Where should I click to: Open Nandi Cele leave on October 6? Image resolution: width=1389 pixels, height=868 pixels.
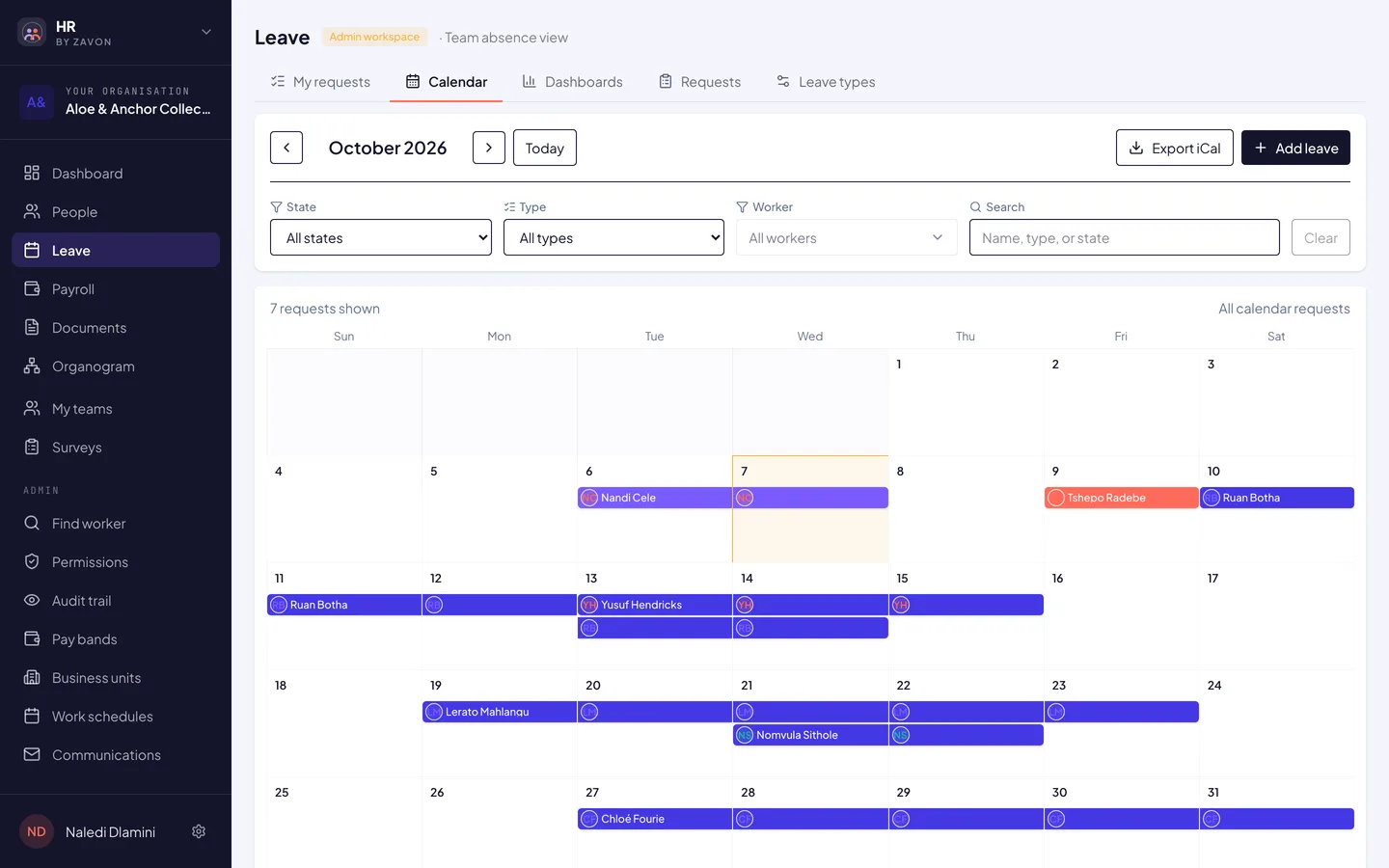pos(655,498)
